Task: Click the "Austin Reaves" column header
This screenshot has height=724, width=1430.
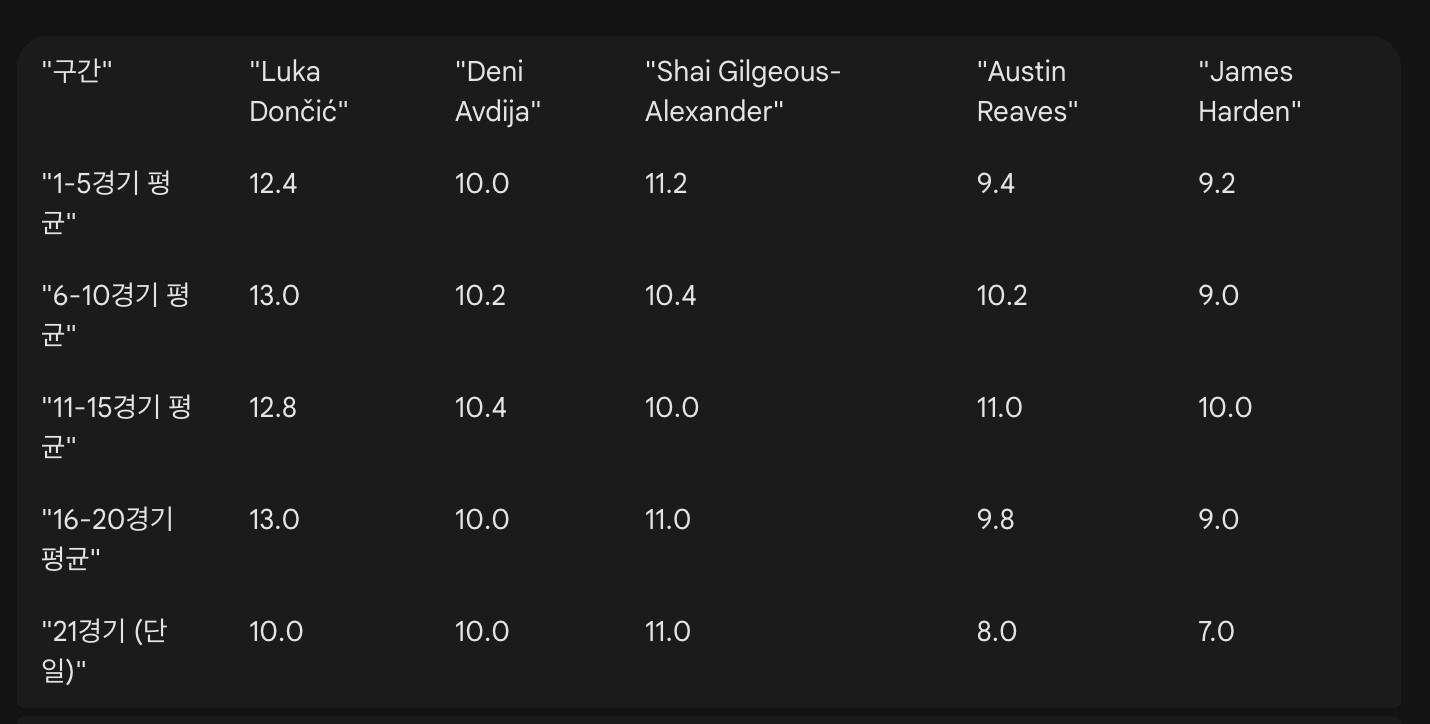Action: point(1027,91)
